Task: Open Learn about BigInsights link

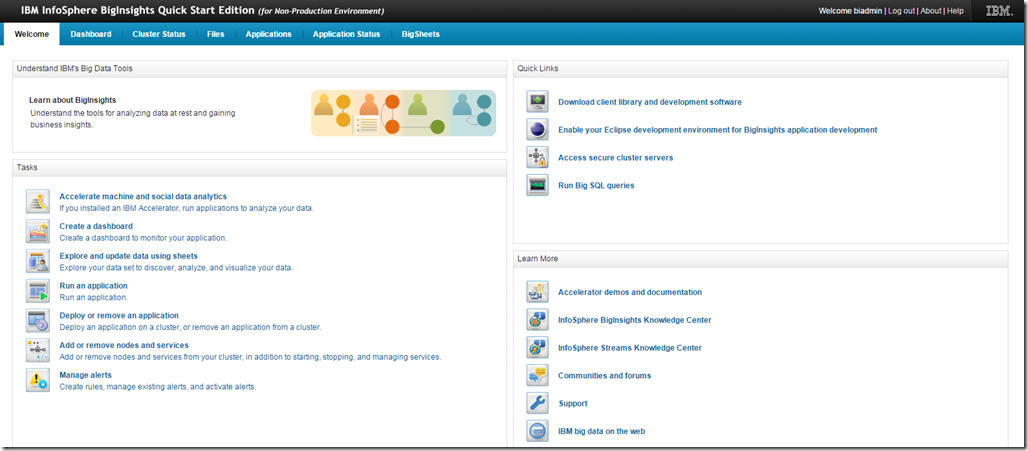Action: tap(73, 100)
